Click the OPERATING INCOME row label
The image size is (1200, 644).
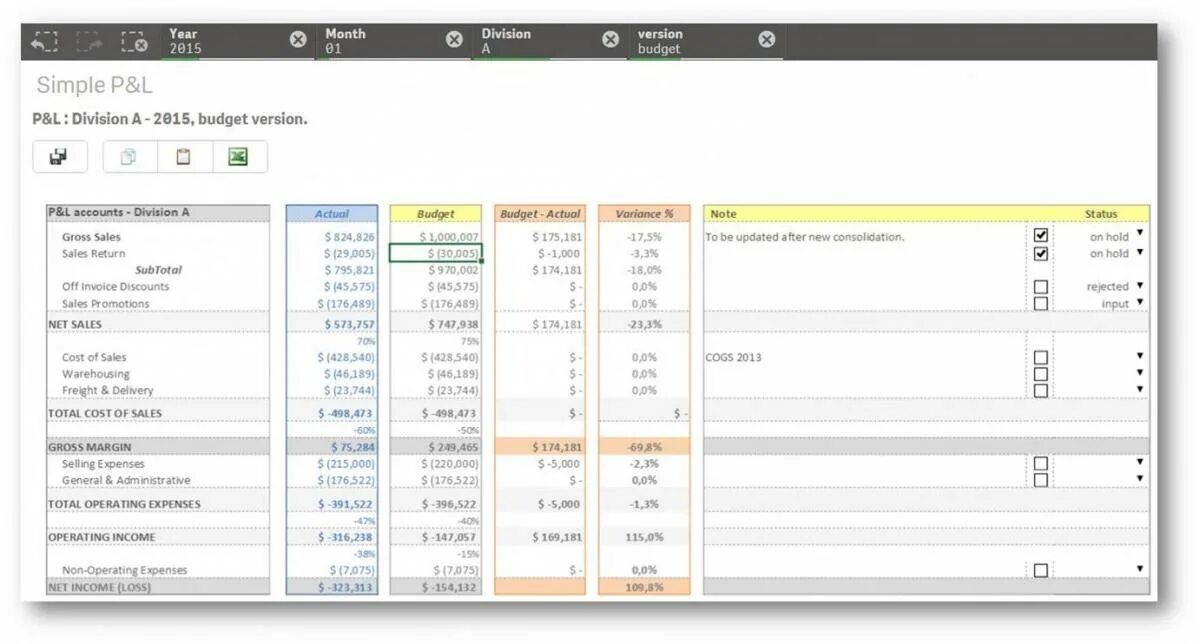(x=102, y=537)
